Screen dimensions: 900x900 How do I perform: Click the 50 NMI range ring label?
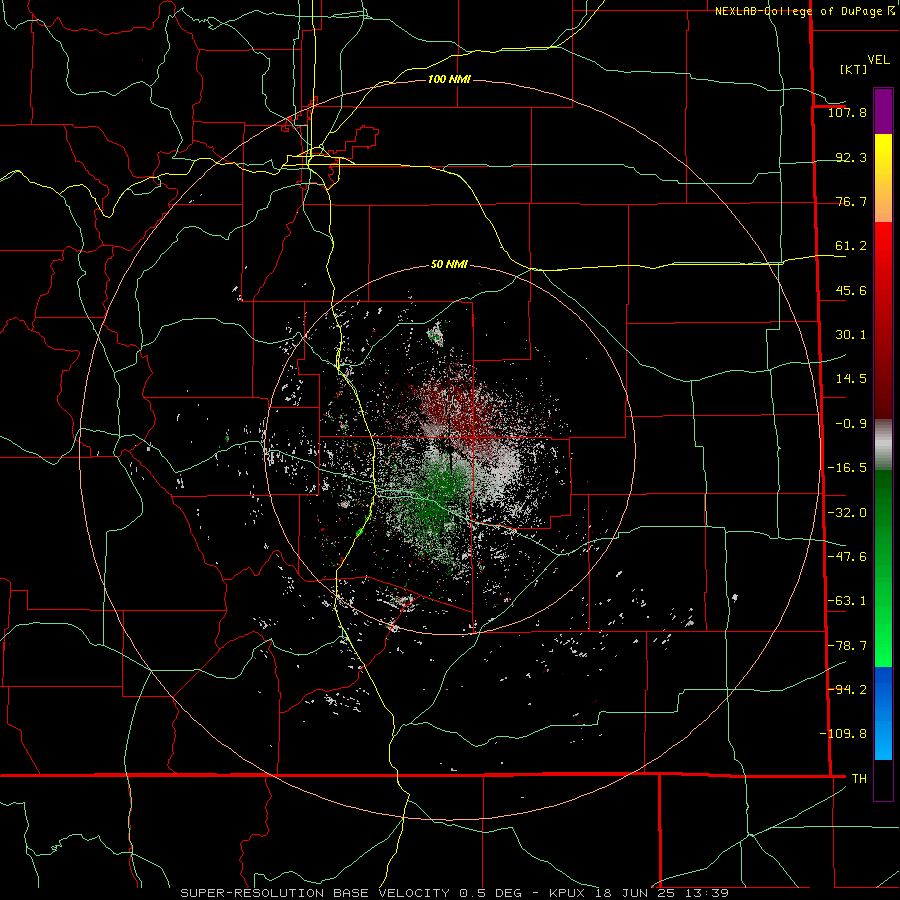pos(449,264)
